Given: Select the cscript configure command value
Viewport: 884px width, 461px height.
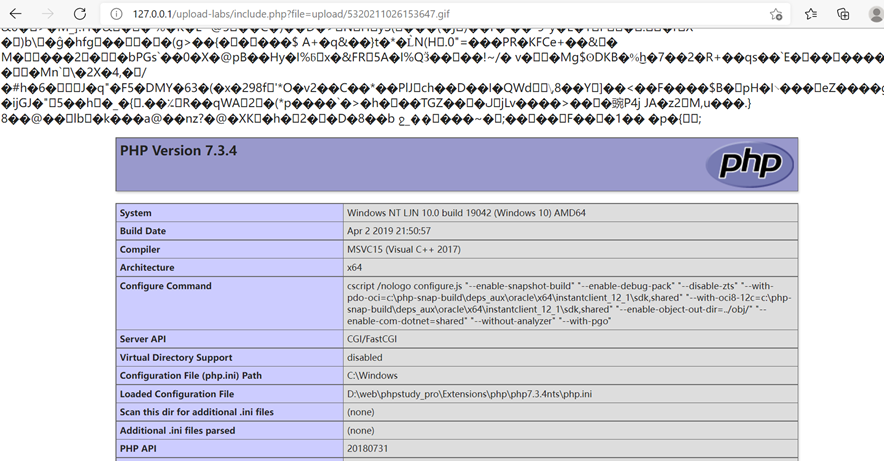Looking at the screenshot, I should tap(569, 303).
